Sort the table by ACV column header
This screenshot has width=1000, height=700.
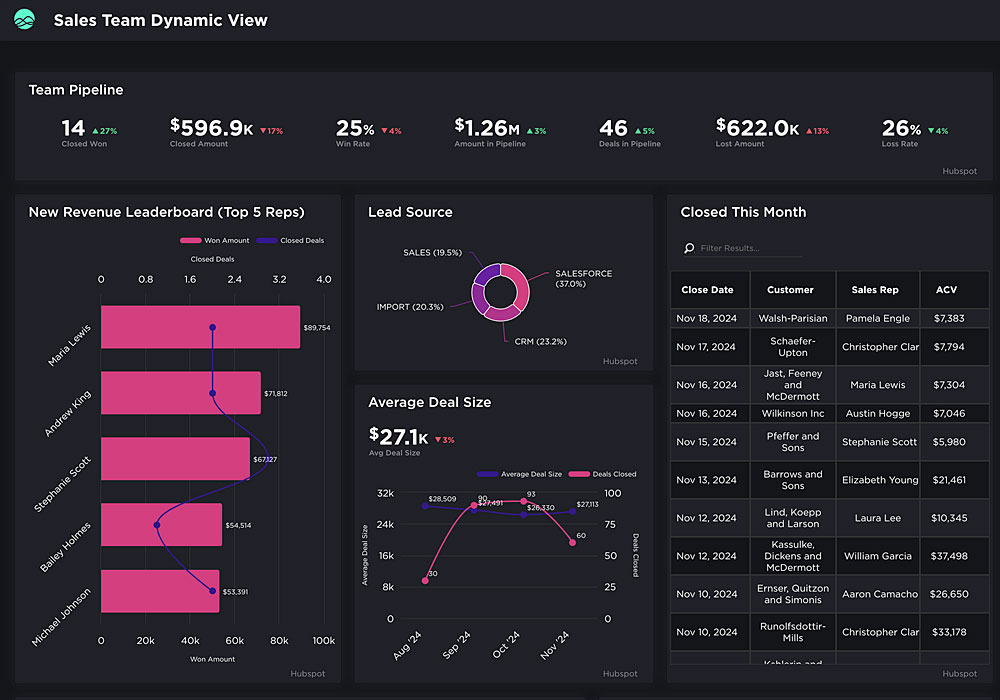tap(946, 290)
